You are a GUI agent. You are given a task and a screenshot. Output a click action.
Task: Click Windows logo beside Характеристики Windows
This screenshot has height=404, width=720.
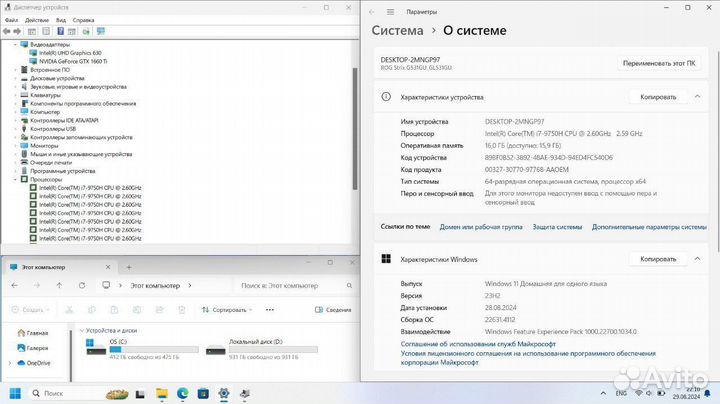[386, 259]
